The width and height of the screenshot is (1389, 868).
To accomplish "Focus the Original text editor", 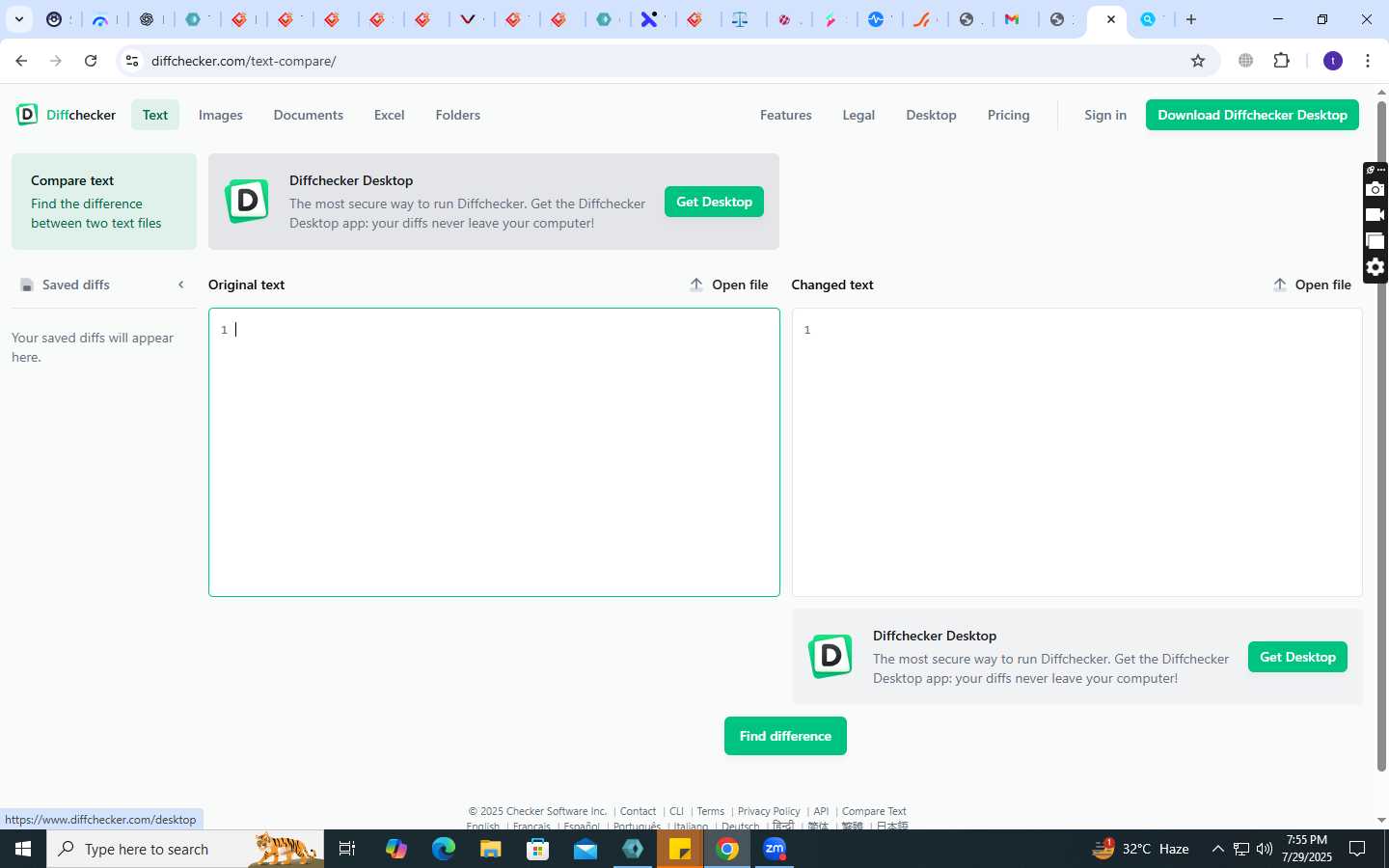I will point(494,452).
